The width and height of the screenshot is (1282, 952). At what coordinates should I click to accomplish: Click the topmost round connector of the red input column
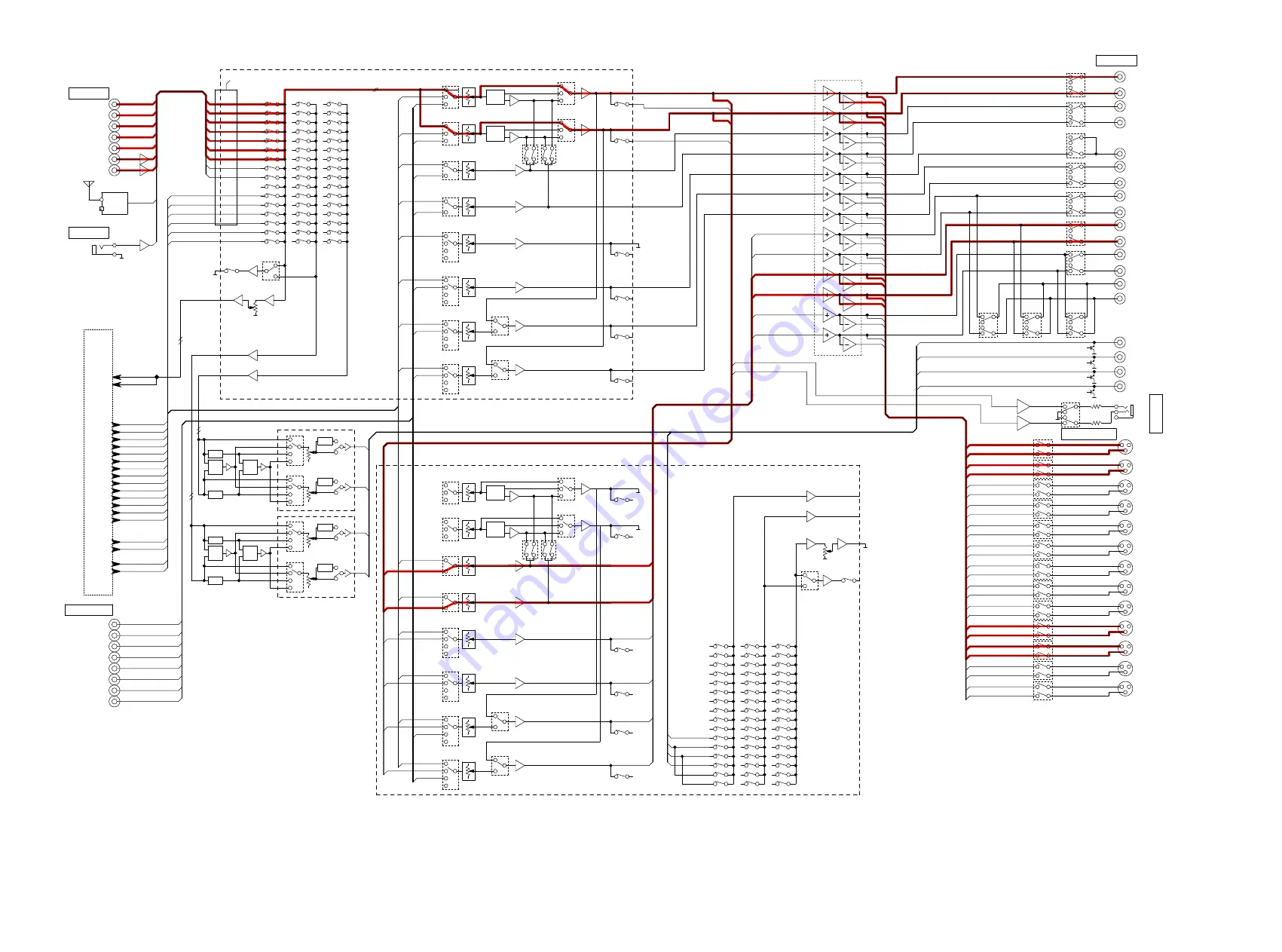tap(115, 104)
